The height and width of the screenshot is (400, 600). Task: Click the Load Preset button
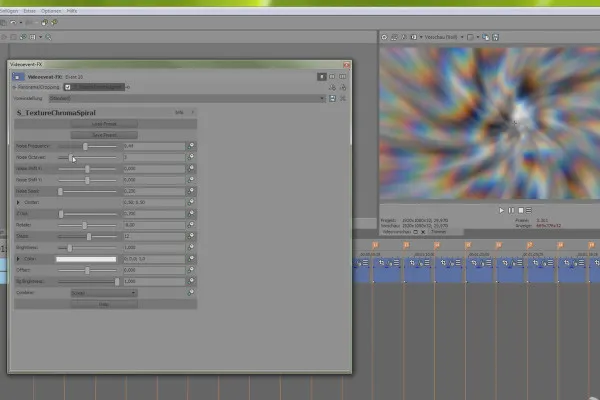click(104, 124)
